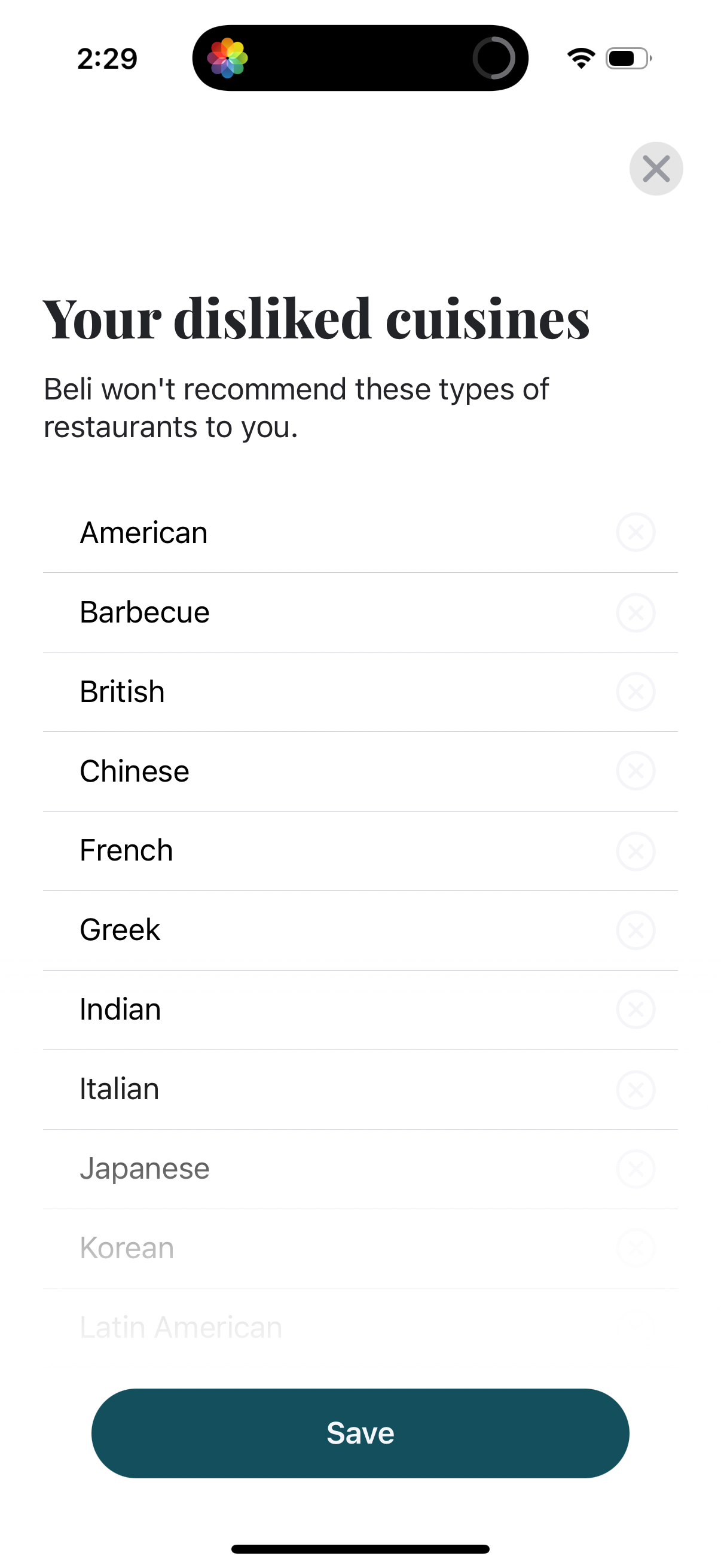Close the disliked cuisines screen
The width and height of the screenshot is (721, 1568).
point(655,169)
